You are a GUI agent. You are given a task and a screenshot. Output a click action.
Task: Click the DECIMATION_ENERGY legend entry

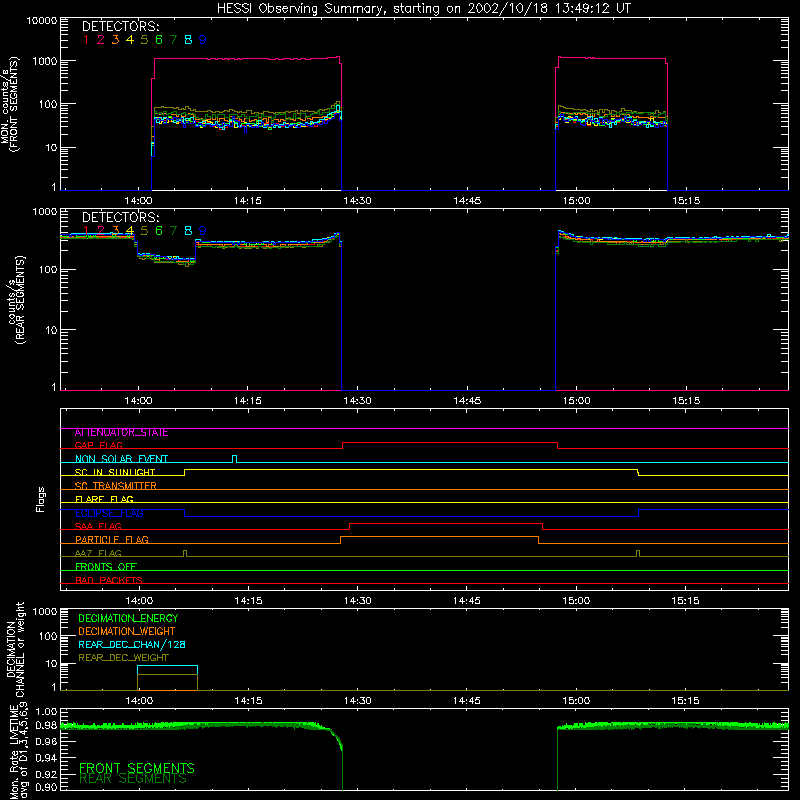128,618
